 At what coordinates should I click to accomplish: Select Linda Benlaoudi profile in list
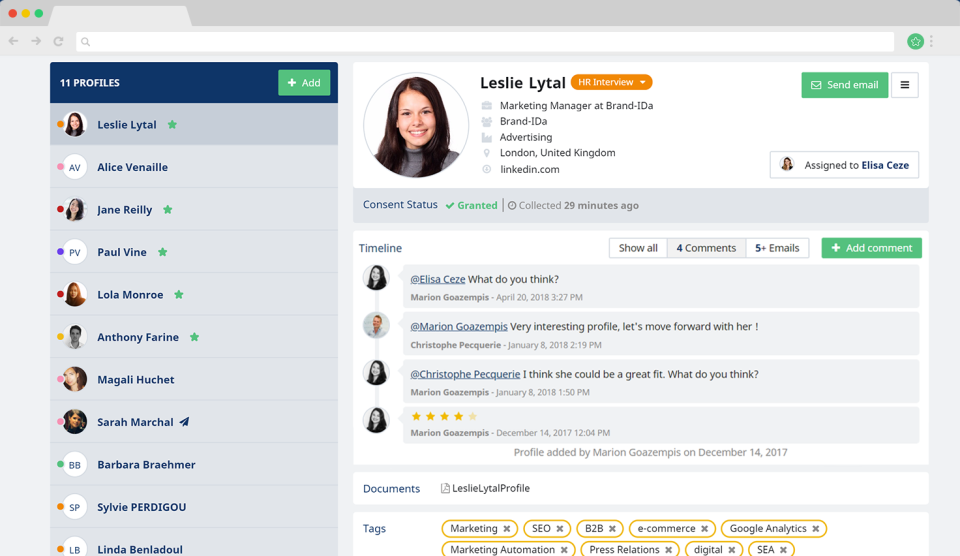(194, 544)
